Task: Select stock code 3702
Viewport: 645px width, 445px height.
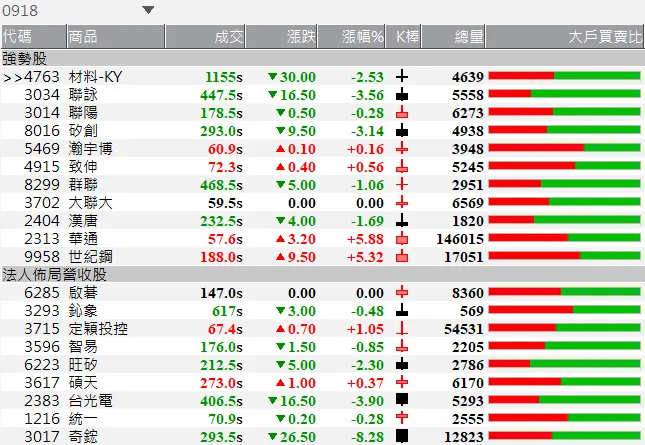Action: (x=42, y=203)
